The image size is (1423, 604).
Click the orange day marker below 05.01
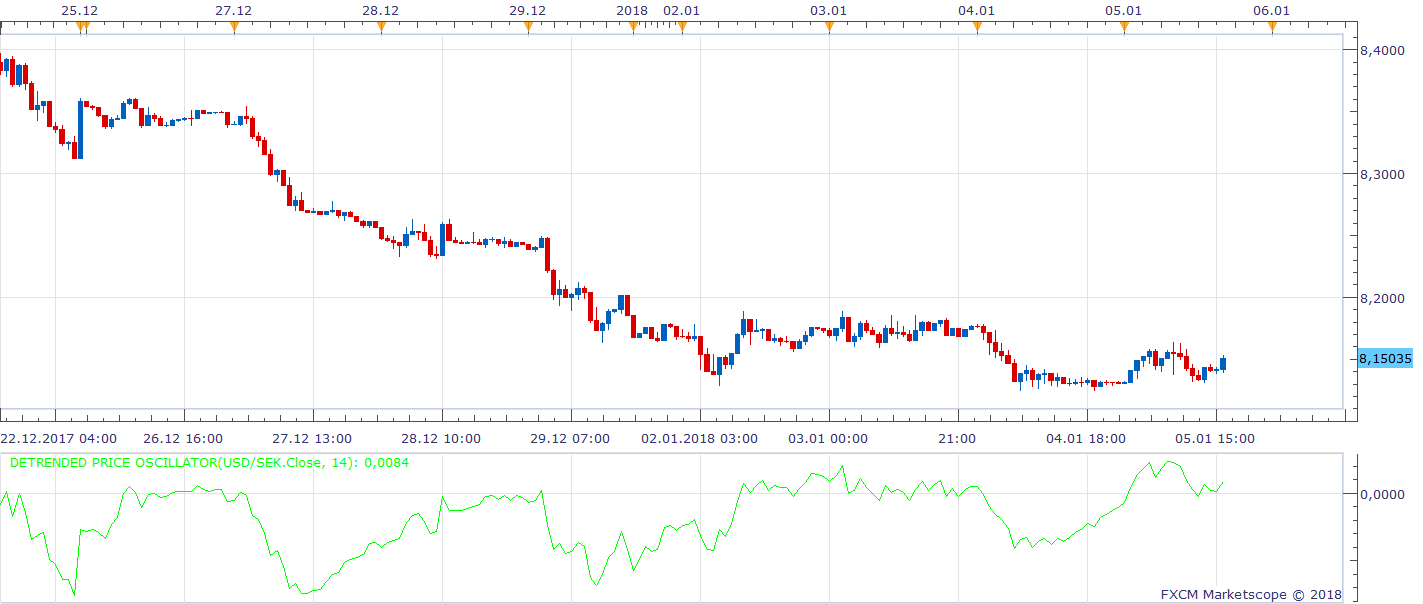pos(1124,28)
